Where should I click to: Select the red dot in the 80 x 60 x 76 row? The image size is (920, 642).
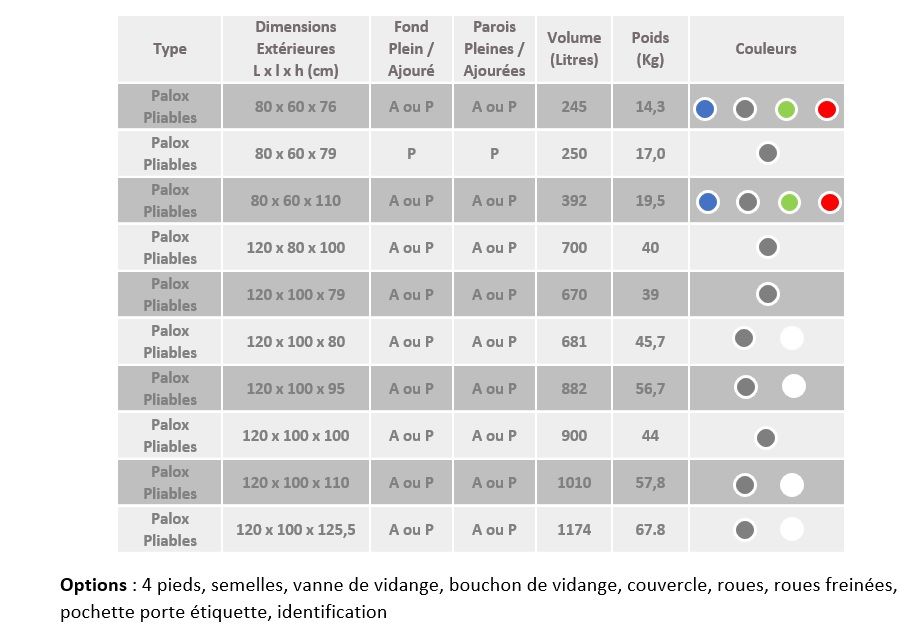pos(826,109)
